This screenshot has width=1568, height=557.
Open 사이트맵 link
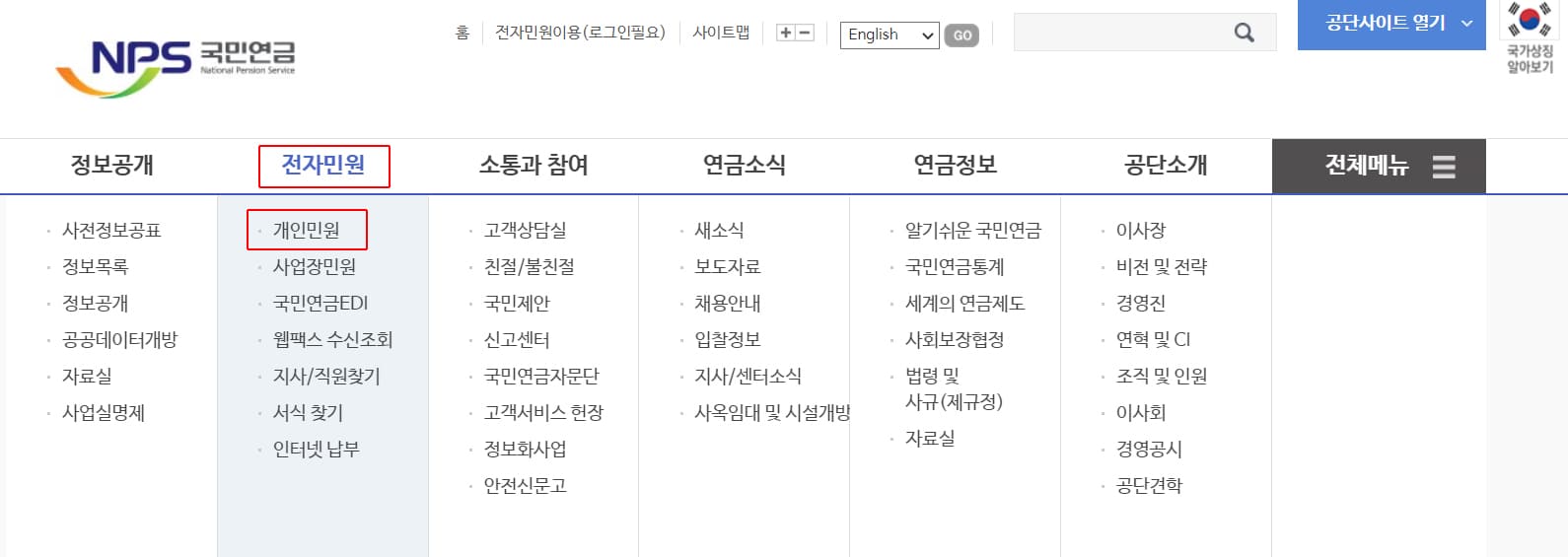[721, 33]
